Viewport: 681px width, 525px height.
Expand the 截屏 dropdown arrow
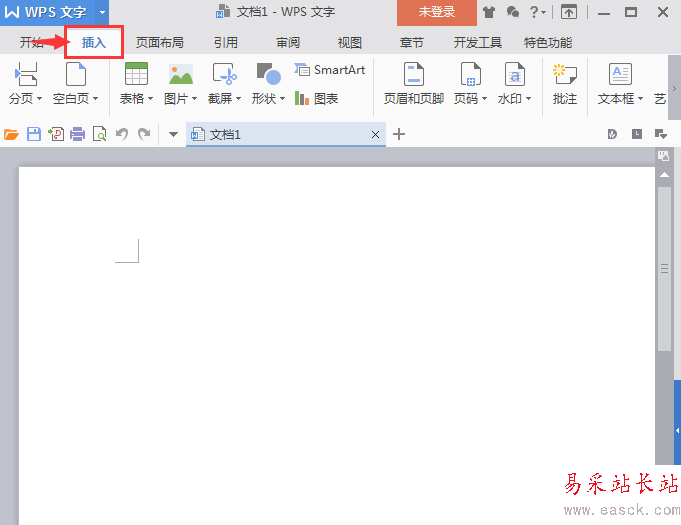tap(238, 99)
